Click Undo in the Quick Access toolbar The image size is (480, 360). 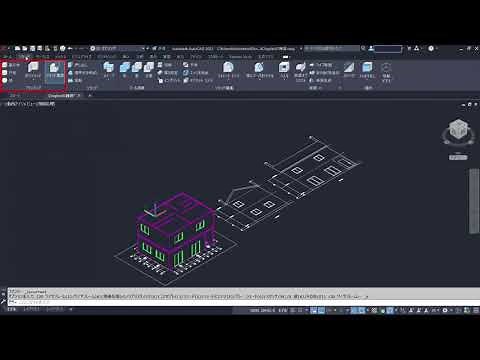[x=70, y=48]
